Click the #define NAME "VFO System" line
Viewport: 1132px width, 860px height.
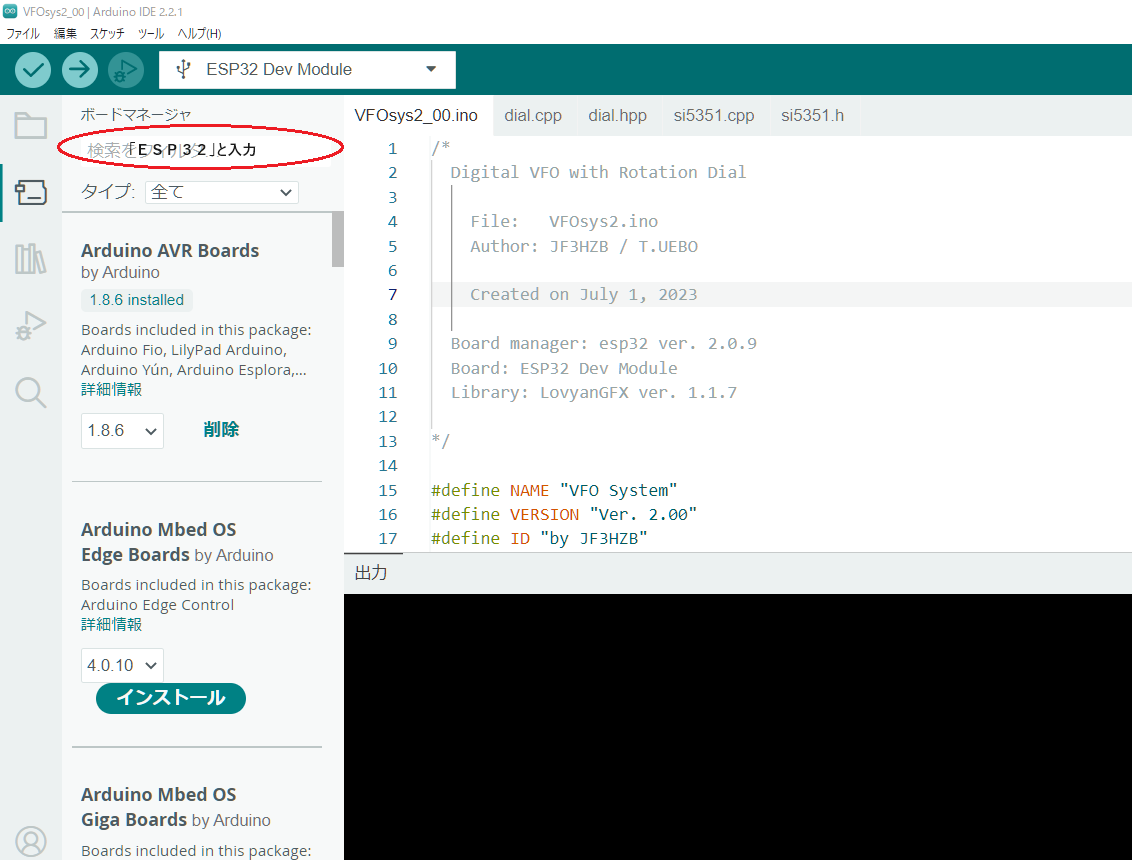click(x=554, y=490)
